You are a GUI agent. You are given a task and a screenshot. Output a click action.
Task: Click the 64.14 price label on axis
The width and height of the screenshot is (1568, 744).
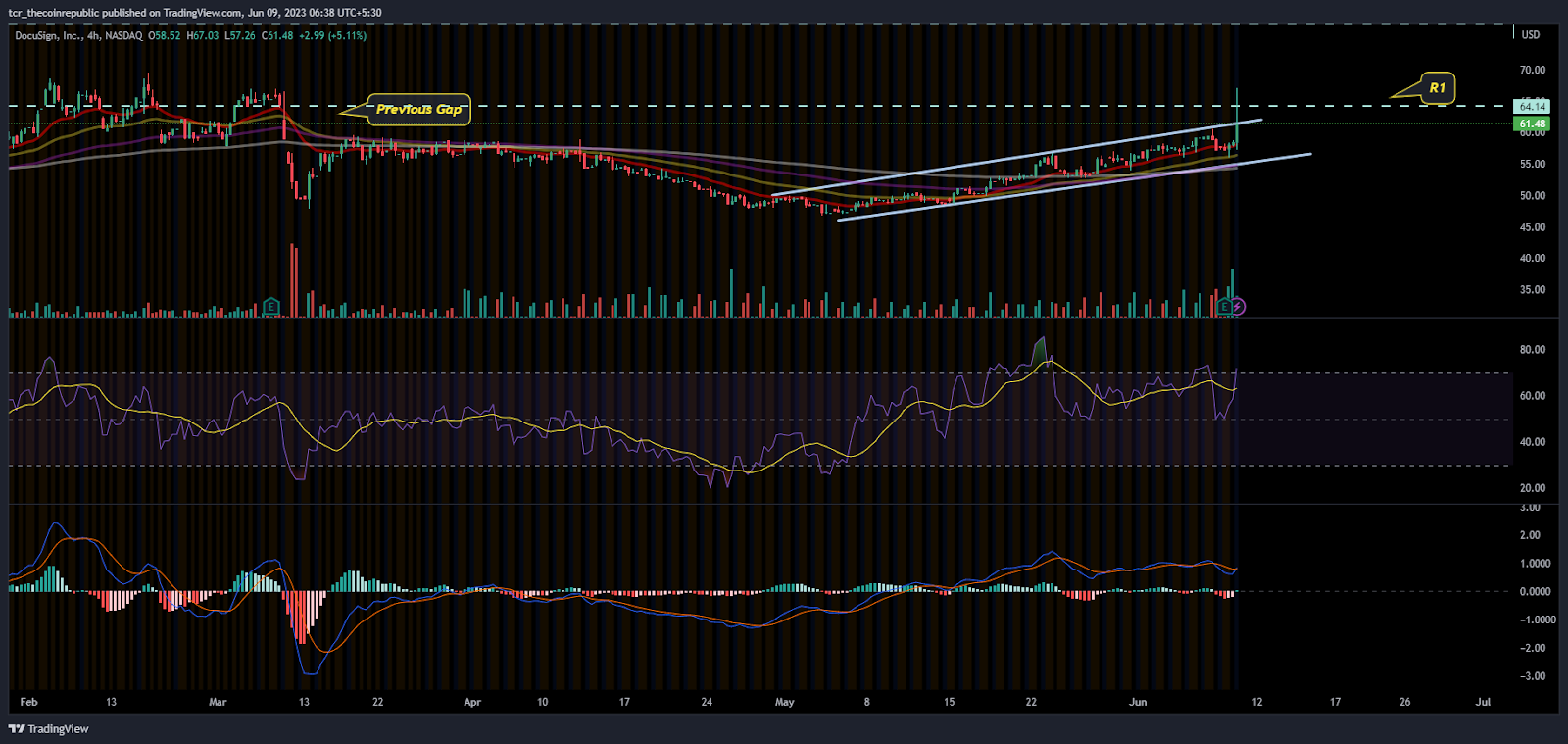[1532, 106]
